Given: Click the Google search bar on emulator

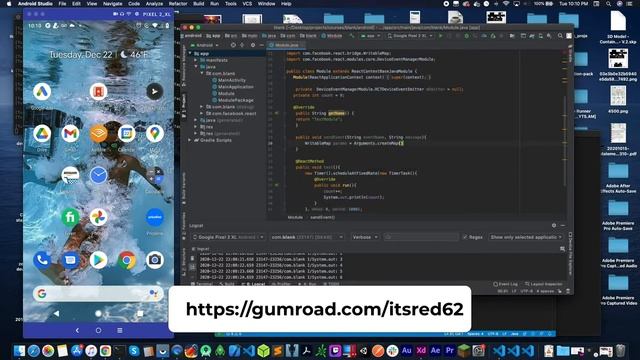Looking at the screenshot, I should click(x=98, y=293).
